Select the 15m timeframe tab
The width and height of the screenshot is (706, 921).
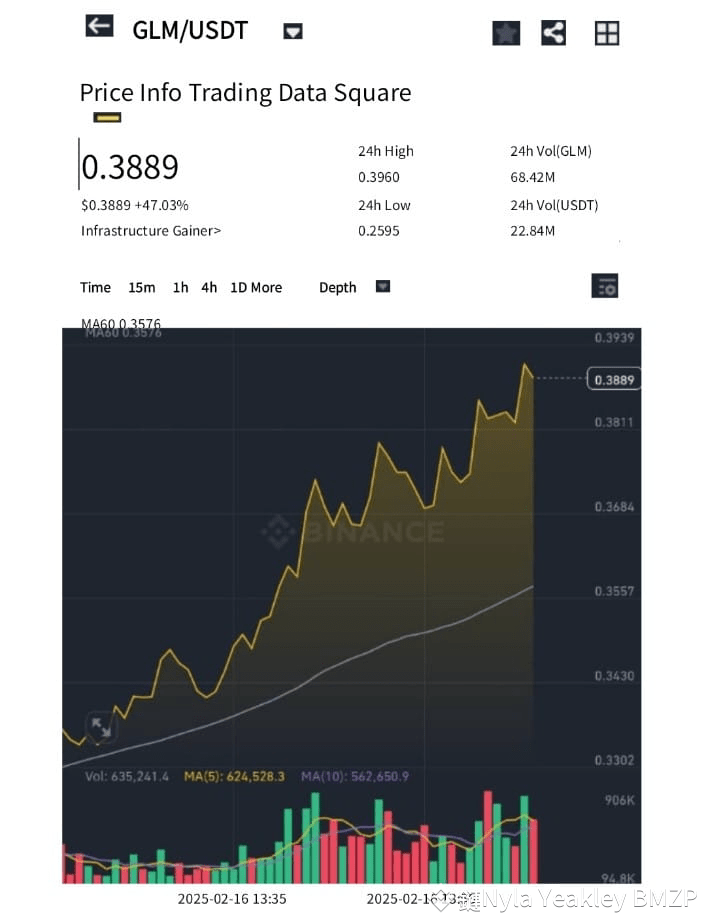142,287
